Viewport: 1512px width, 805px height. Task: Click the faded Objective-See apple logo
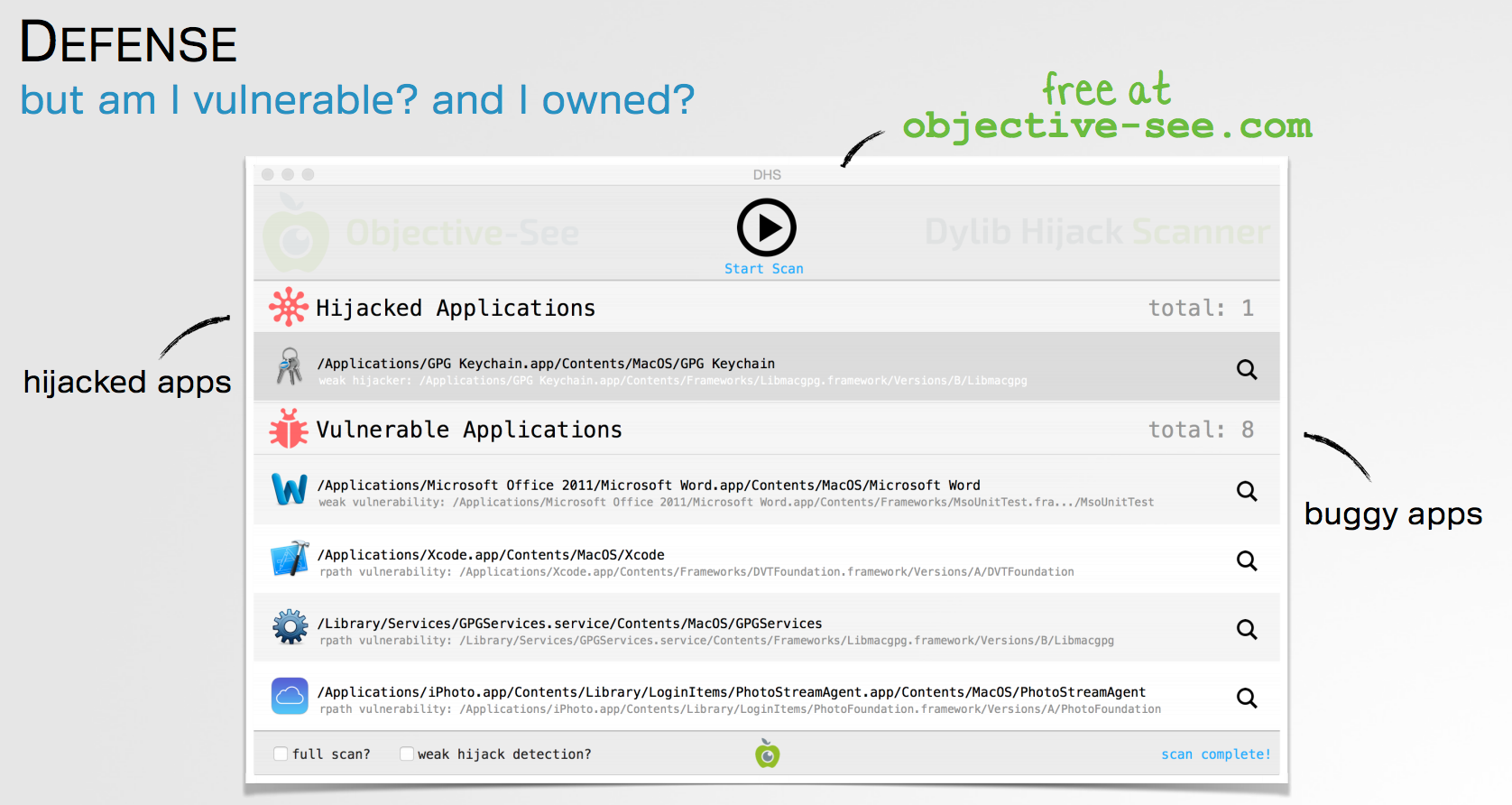click(x=295, y=234)
